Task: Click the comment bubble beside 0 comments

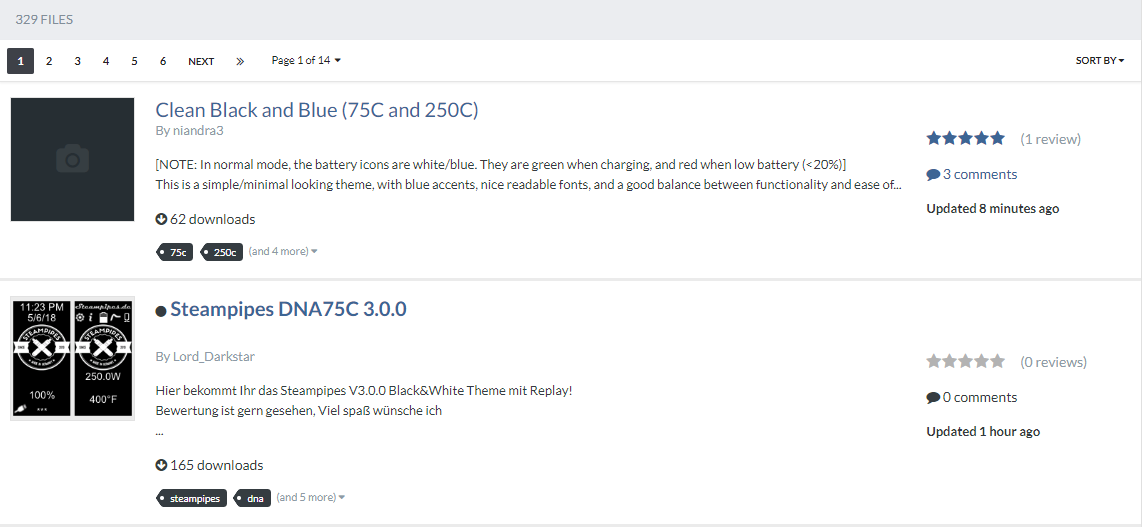Action: [933, 398]
